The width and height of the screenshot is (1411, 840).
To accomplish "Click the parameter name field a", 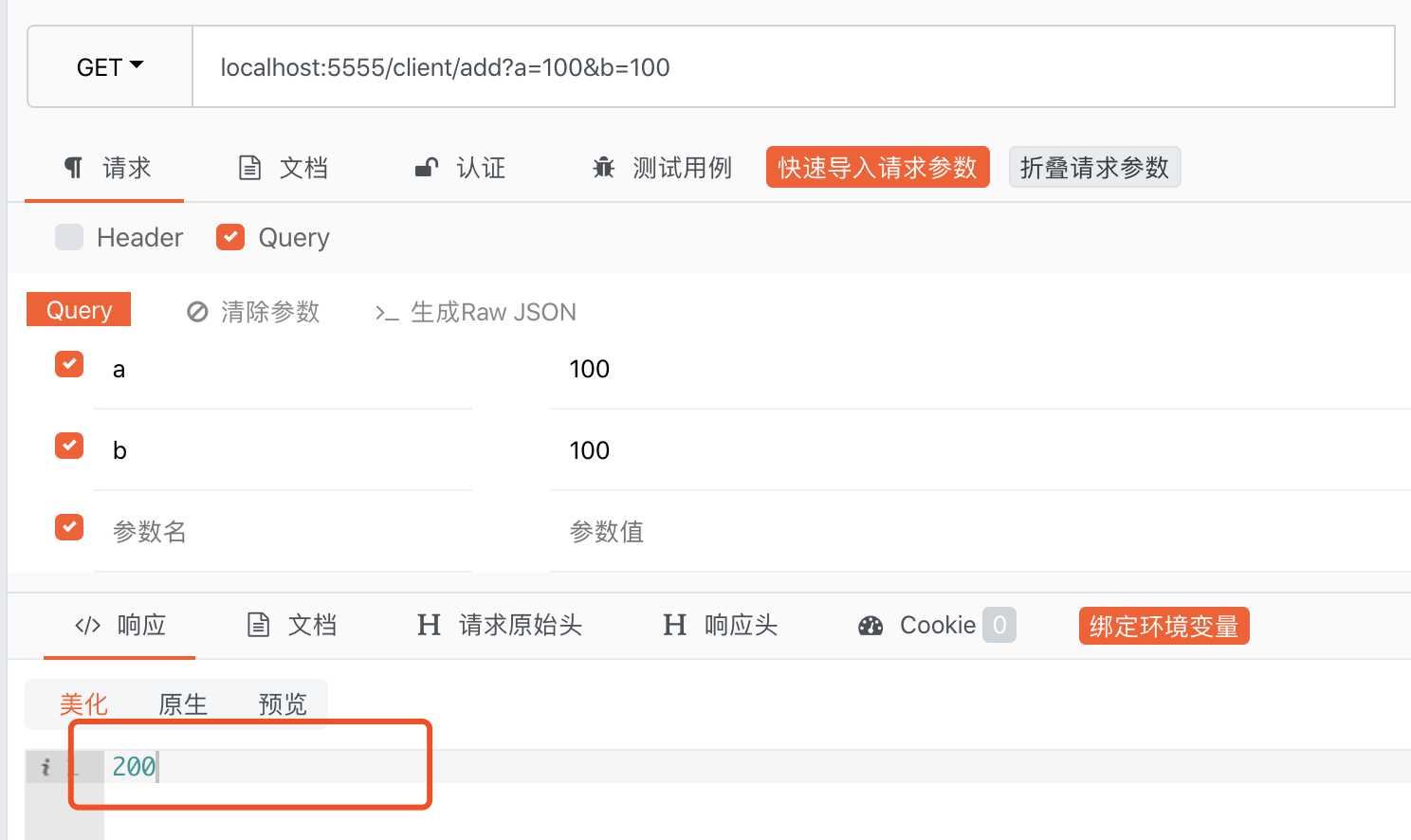I will point(283,370).
